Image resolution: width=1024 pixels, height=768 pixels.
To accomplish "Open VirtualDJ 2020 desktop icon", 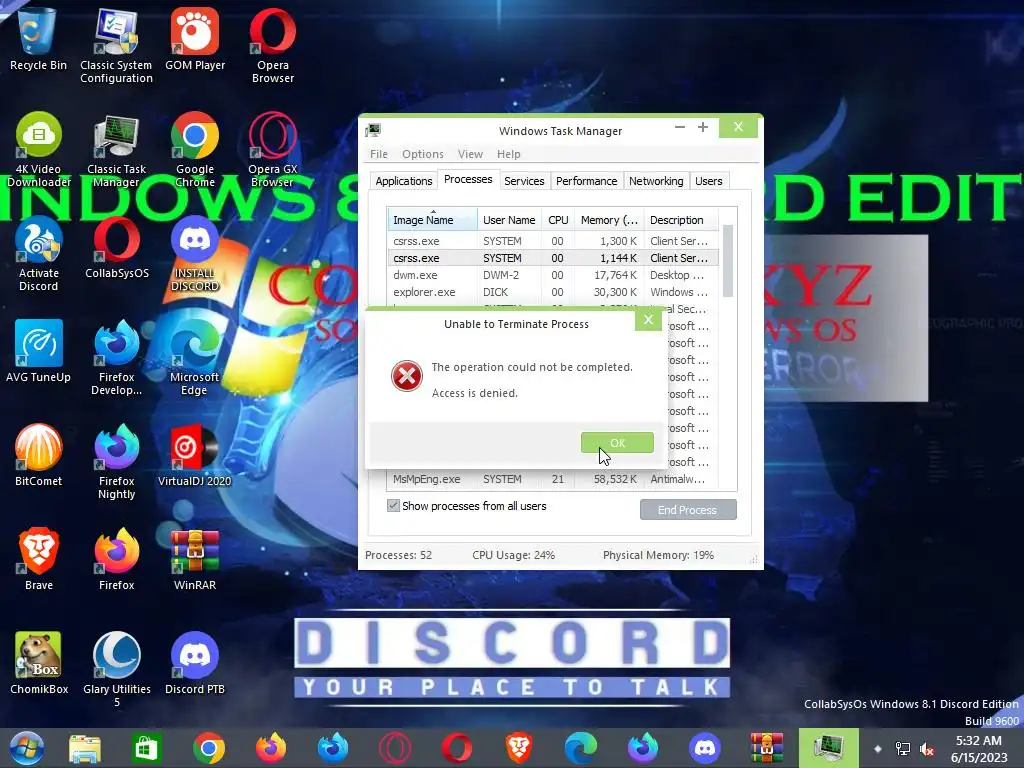I will [195, 455].
